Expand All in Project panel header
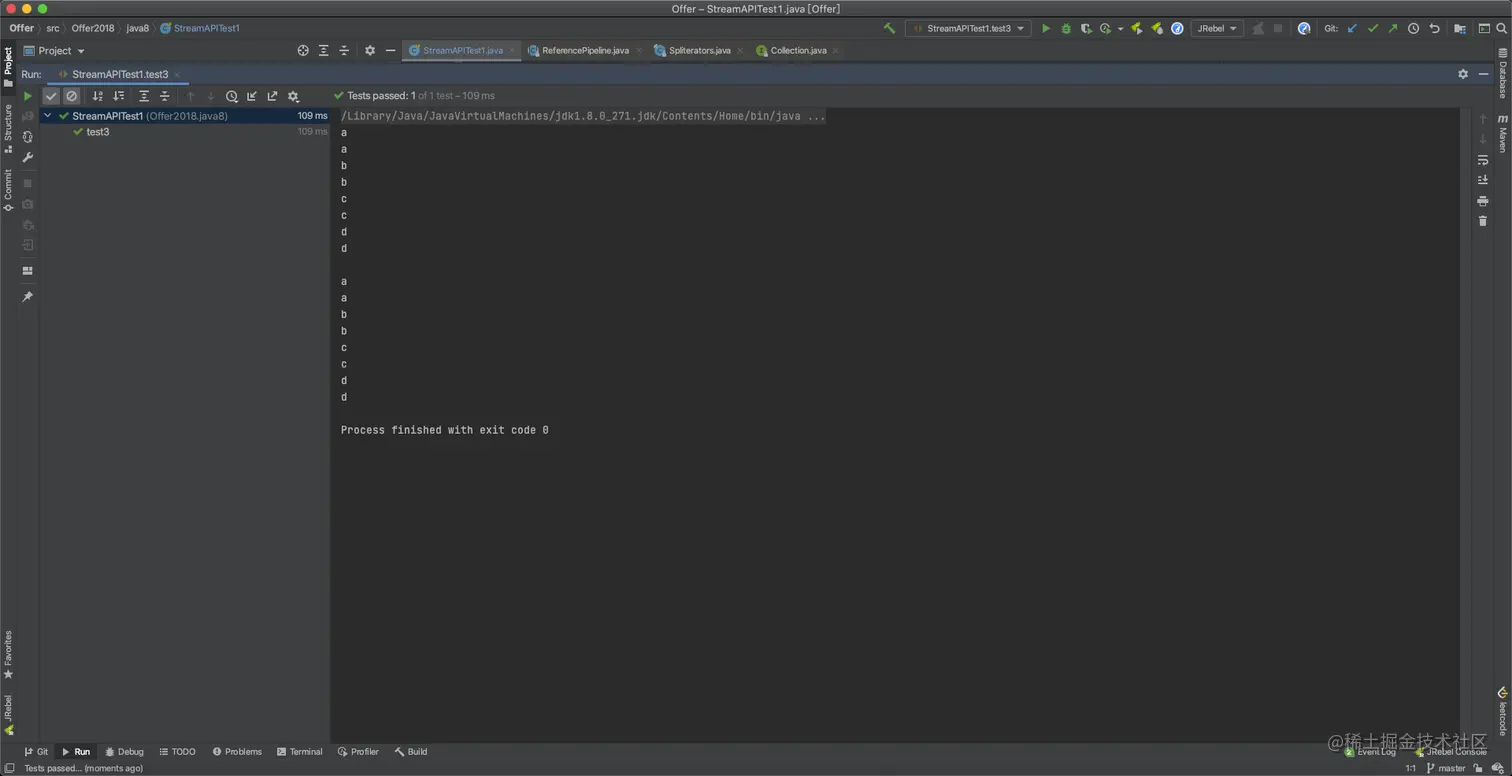 click(x=323, y=50)
